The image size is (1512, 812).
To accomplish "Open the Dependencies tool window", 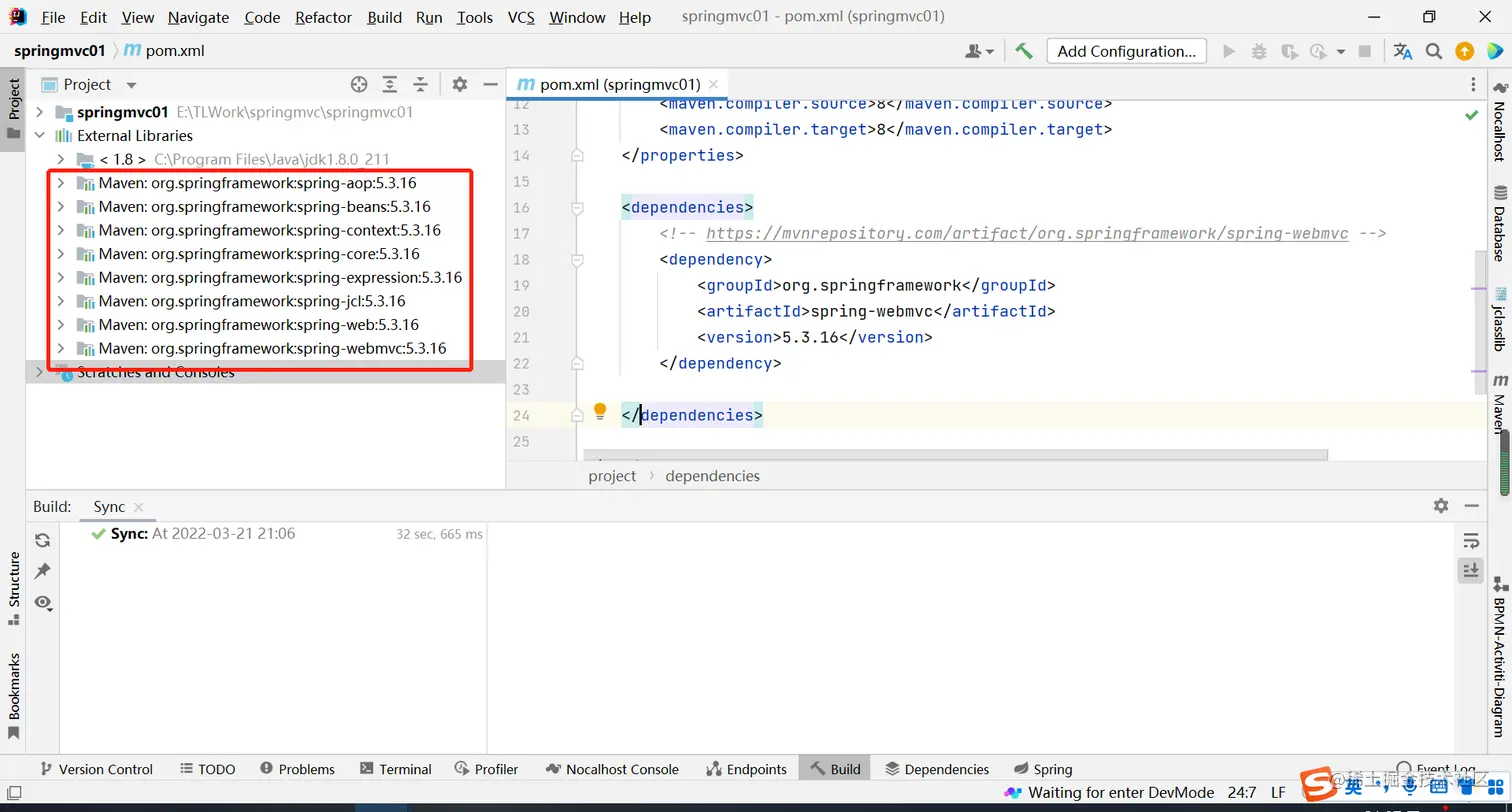I will 937,769.
